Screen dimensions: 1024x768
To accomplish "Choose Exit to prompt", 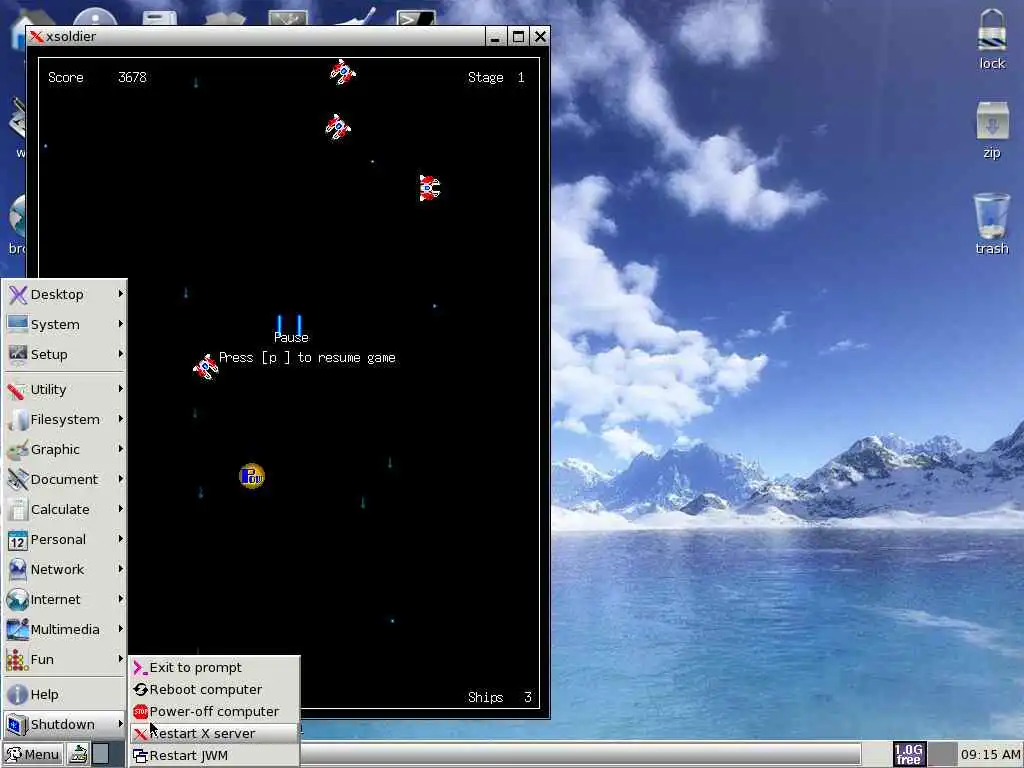I will tap(214, 667).
